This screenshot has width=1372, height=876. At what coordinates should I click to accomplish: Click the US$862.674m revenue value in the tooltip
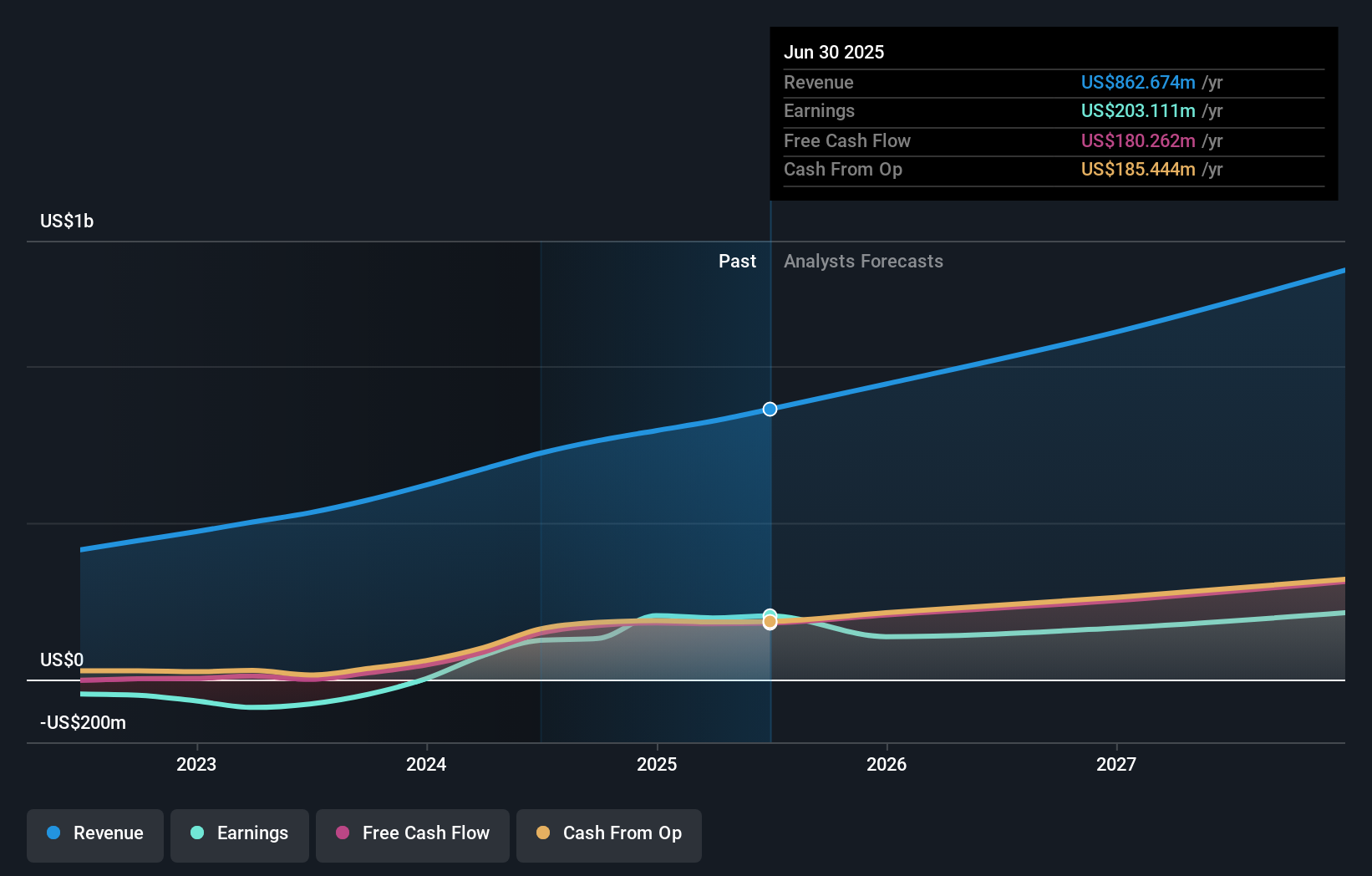1137,82
